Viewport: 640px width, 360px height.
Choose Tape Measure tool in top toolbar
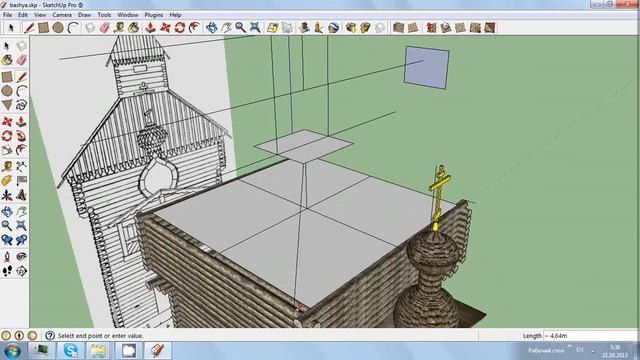119,28
